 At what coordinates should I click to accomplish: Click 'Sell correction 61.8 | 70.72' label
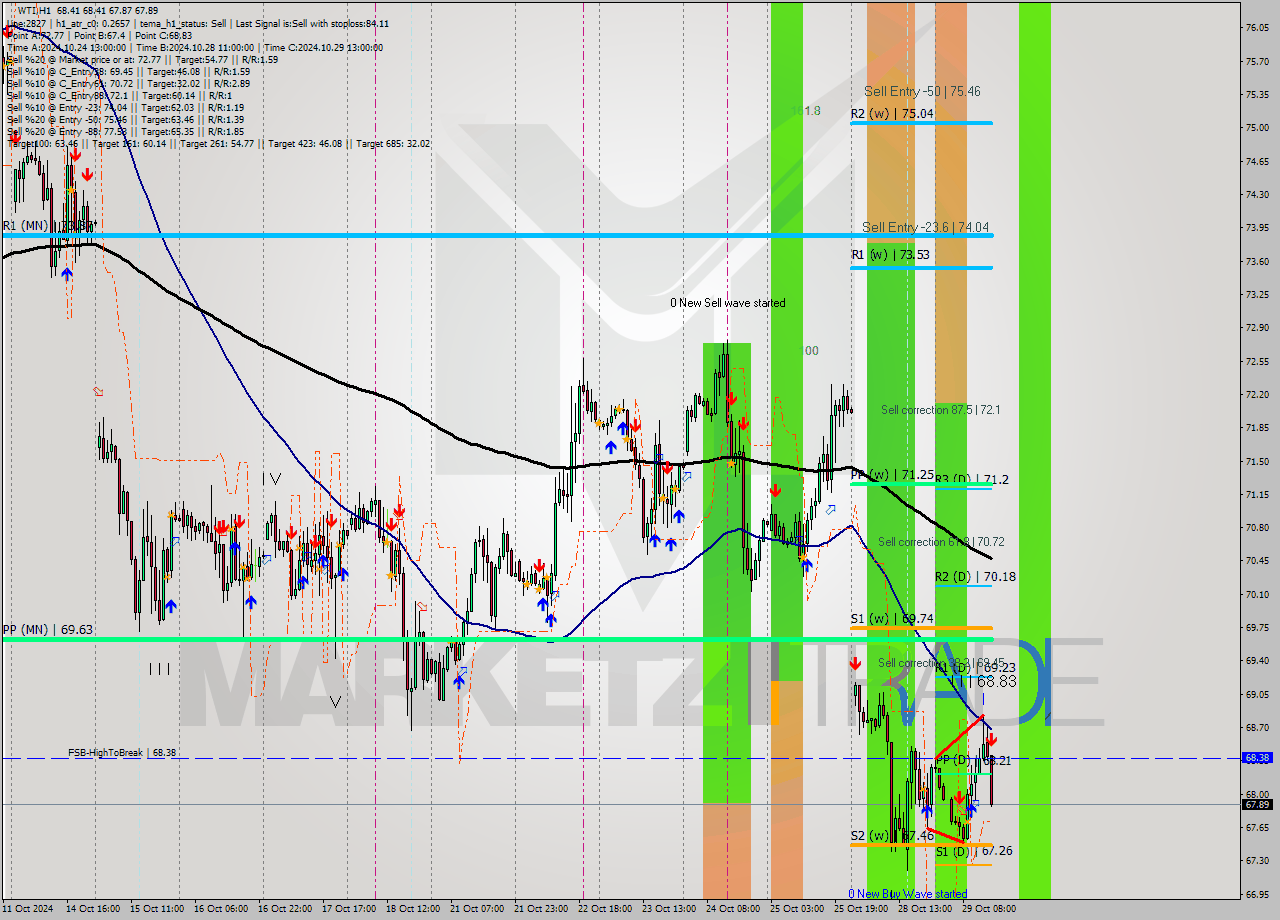tap(941, 542)
